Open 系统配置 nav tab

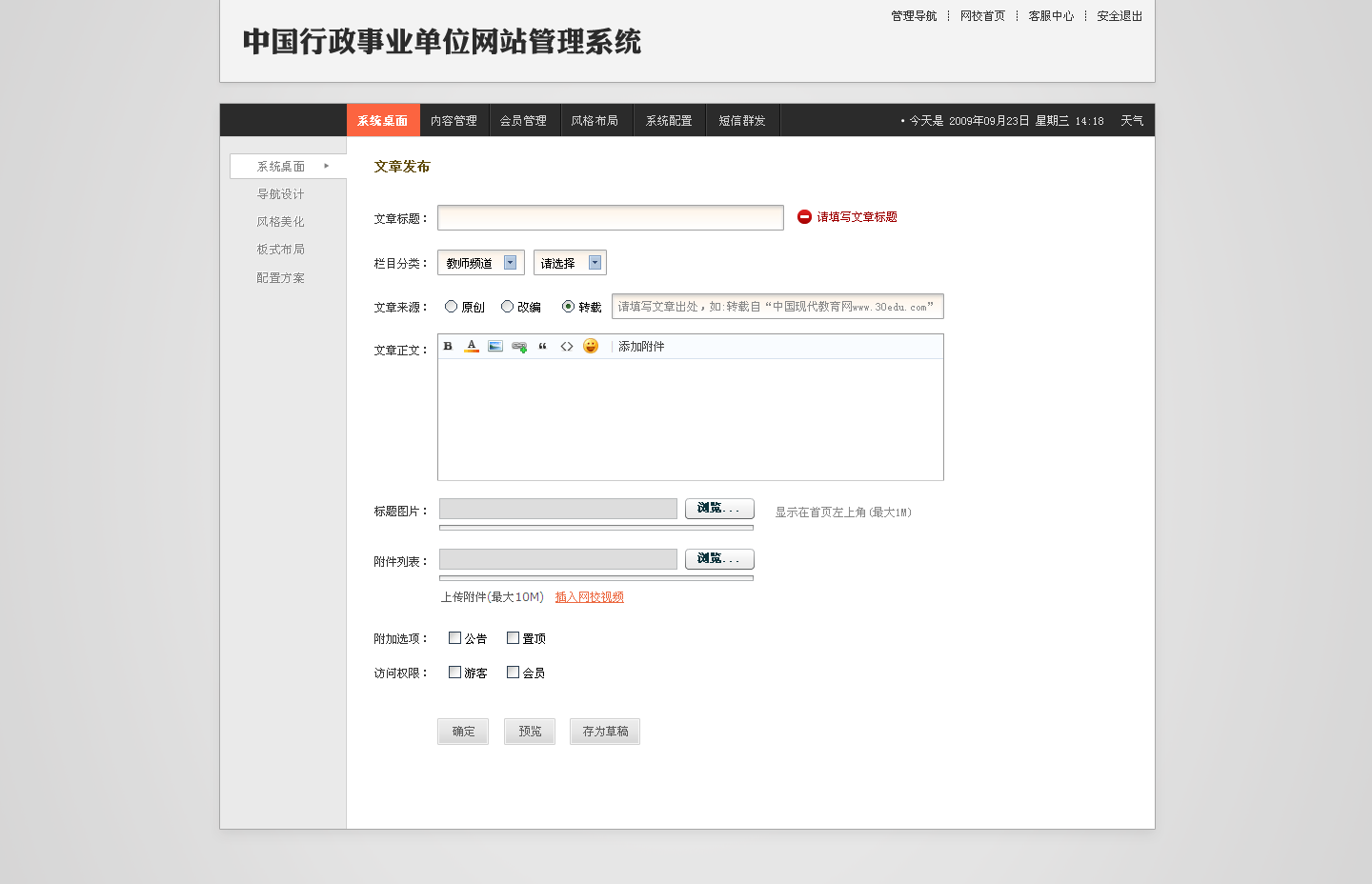click(669, 121)
